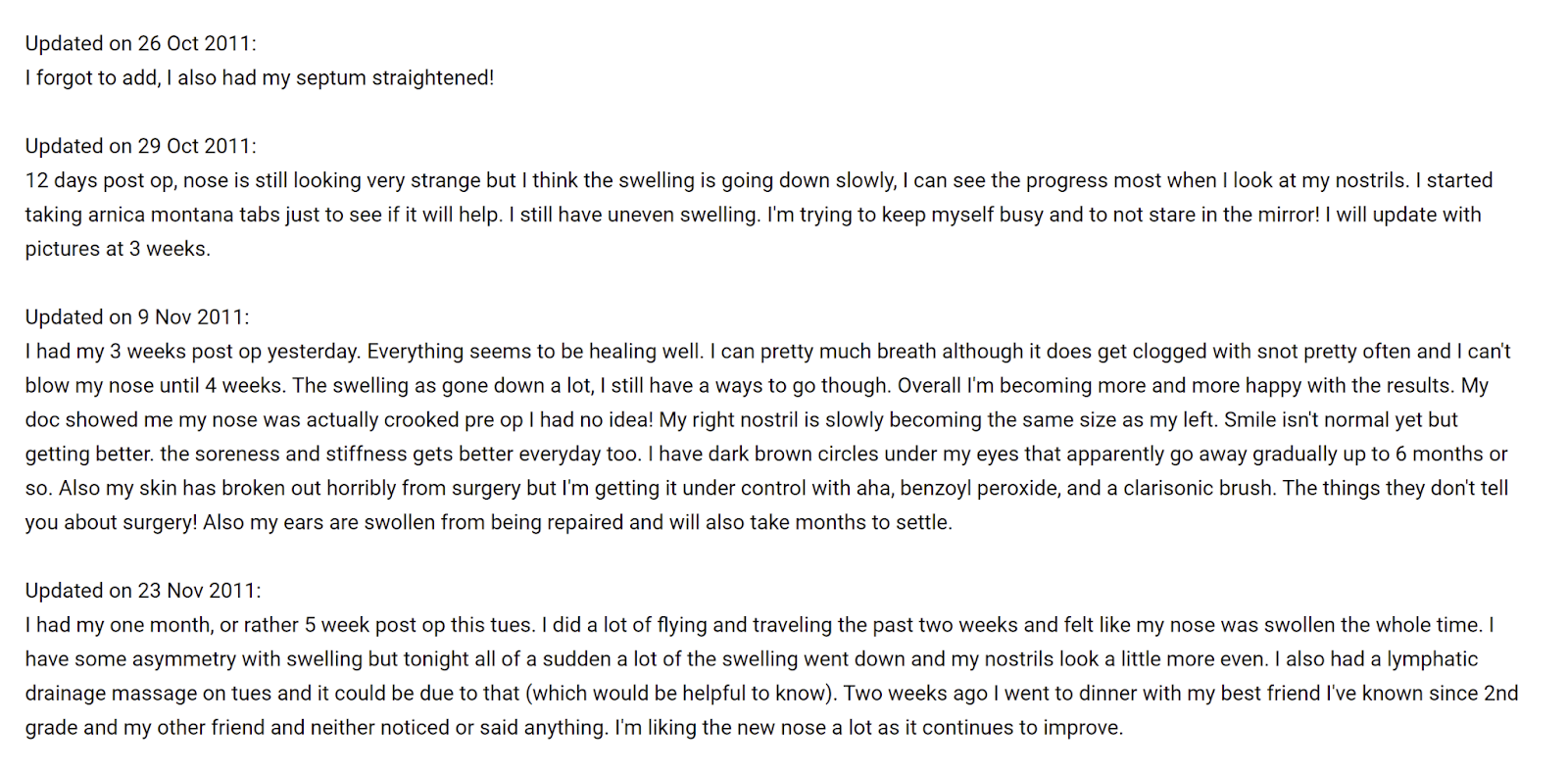Click the 'Updated on 23 Nov 2011:' heading
The height and width of the screenshot is (770, 1568).
[143, 591]
